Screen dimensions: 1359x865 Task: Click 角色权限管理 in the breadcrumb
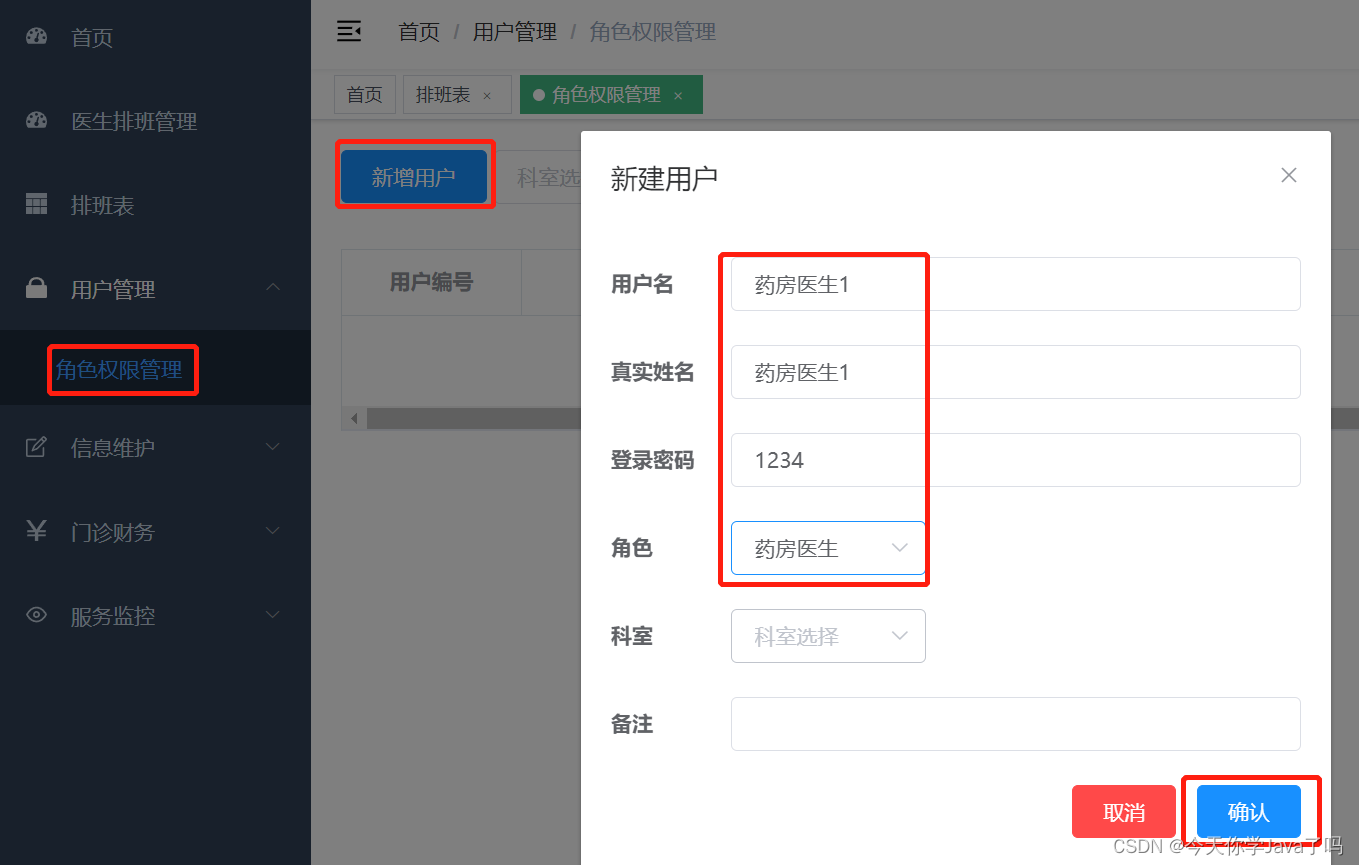(x=653, y=32)
